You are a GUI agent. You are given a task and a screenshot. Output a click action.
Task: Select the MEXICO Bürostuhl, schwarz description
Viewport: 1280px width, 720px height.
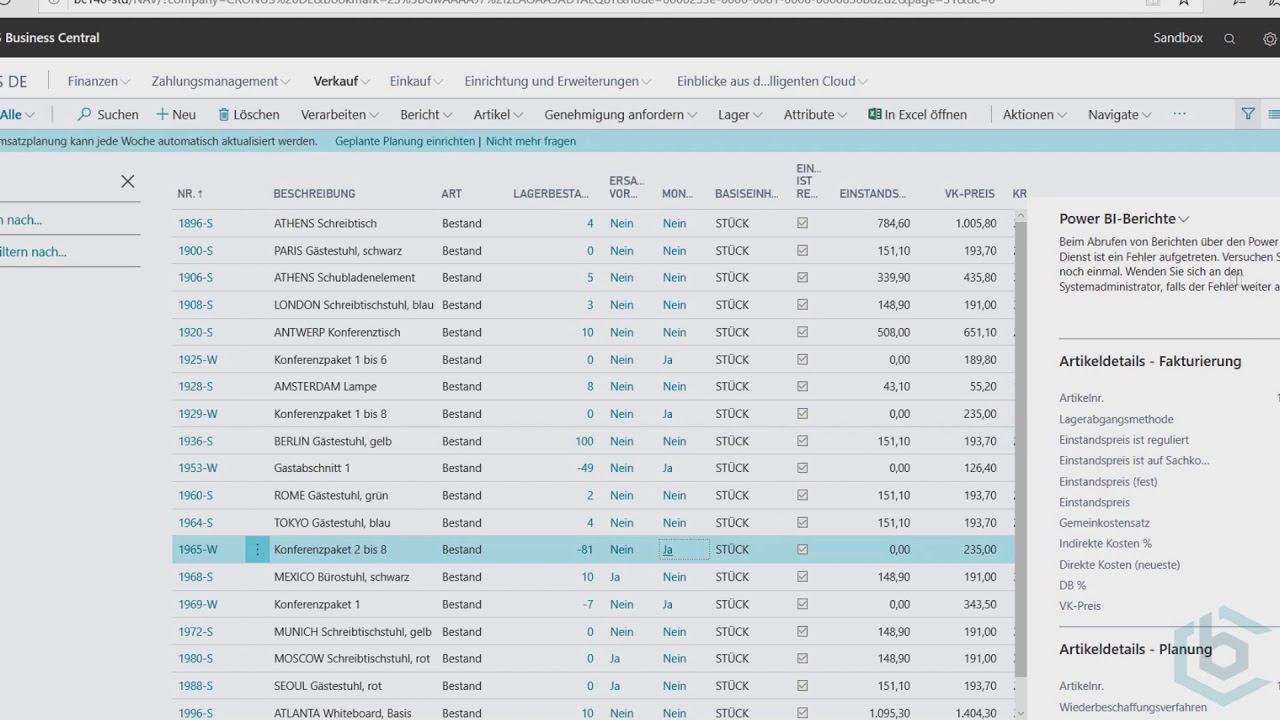coord(341,577)
